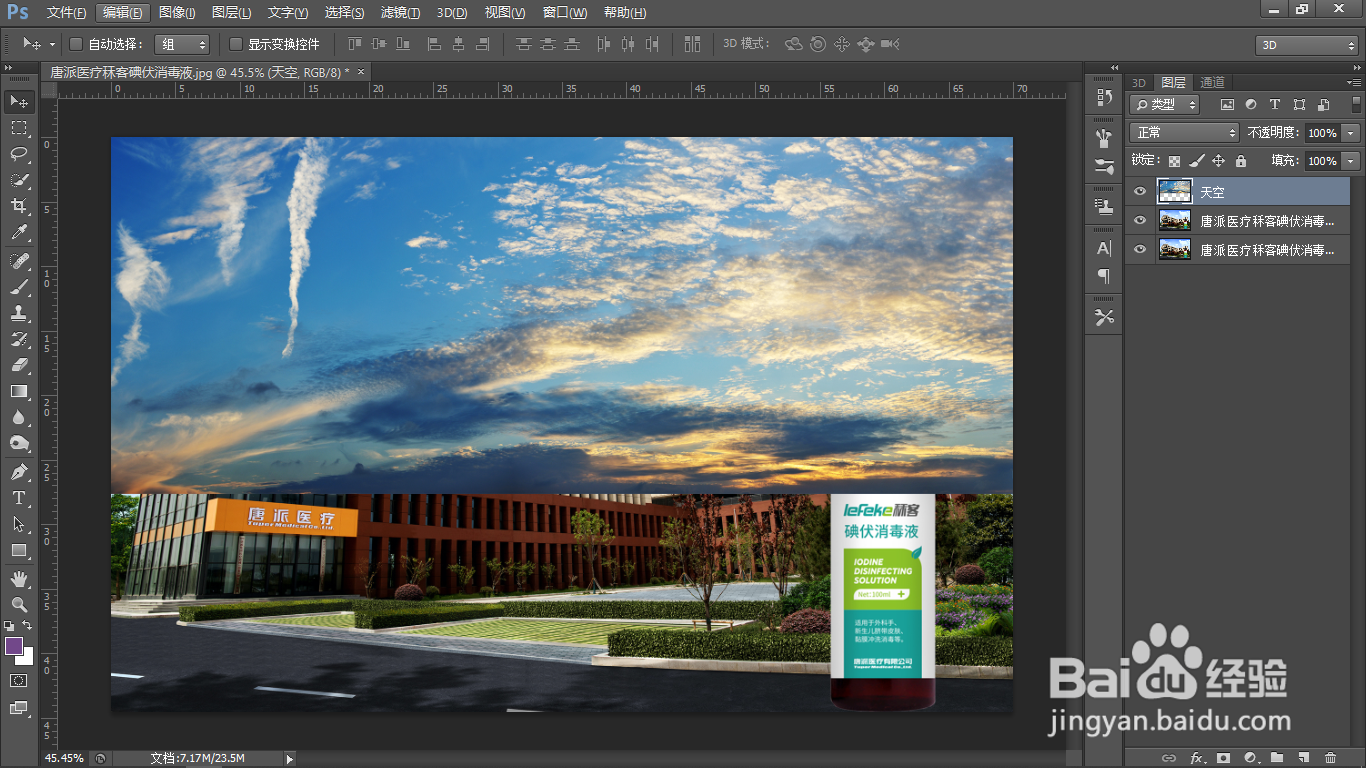Select the Pen tool
The width and height of the screenshot is (1366, 768).
(19, 472)
